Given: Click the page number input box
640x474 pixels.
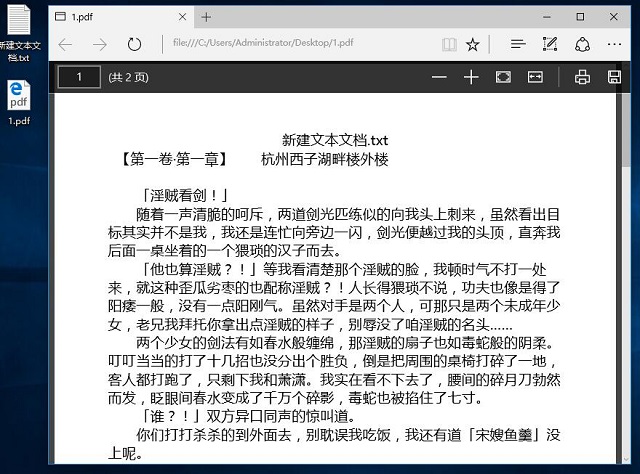Looking at the screenshot, I should (78, 77).
